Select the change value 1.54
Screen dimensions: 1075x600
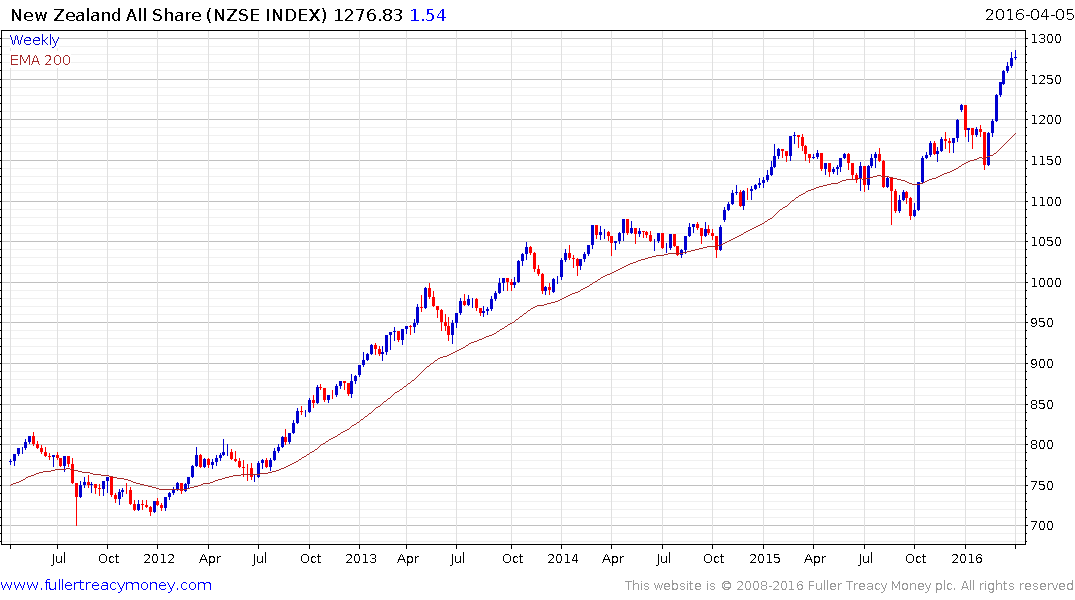[428, 15]
